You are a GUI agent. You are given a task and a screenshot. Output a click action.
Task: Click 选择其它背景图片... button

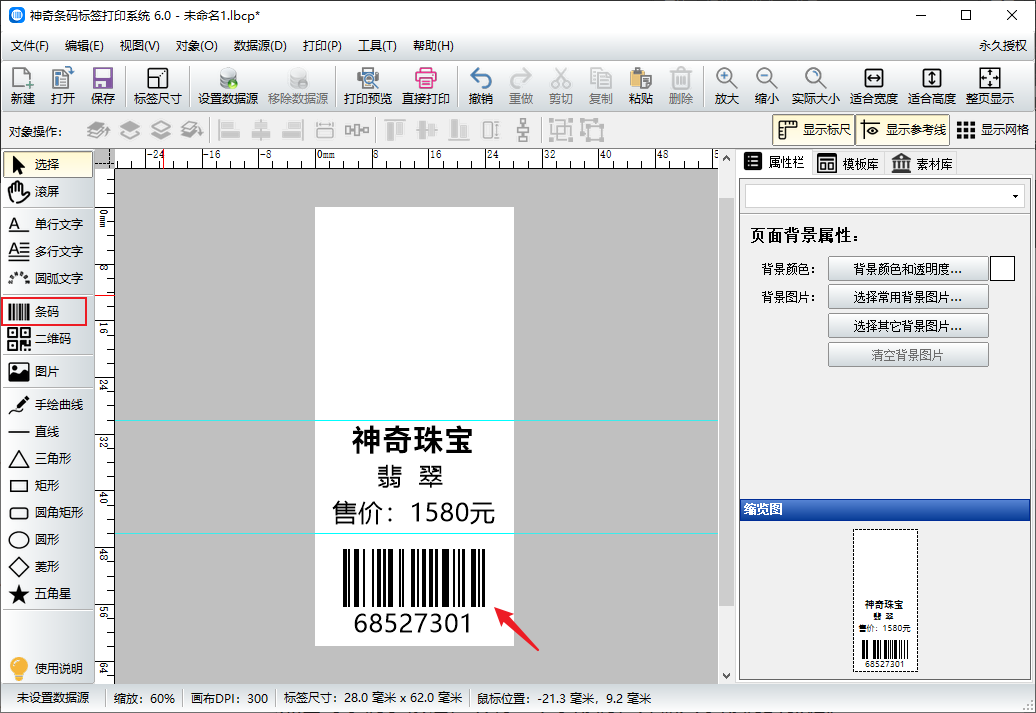pyautogui.click(x=908, y=326)
